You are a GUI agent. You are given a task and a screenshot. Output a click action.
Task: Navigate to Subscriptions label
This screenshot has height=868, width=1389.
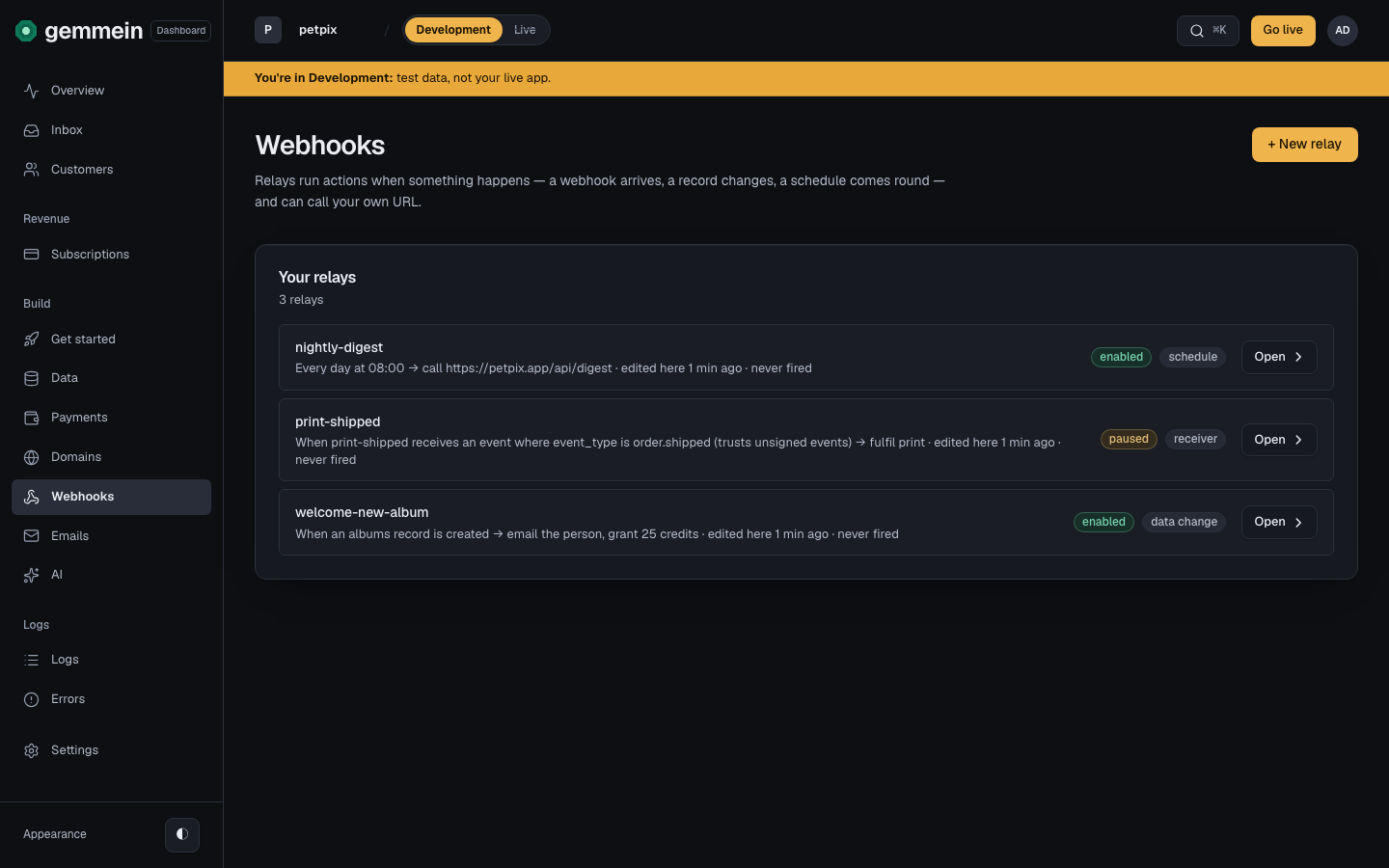(90, 255)
